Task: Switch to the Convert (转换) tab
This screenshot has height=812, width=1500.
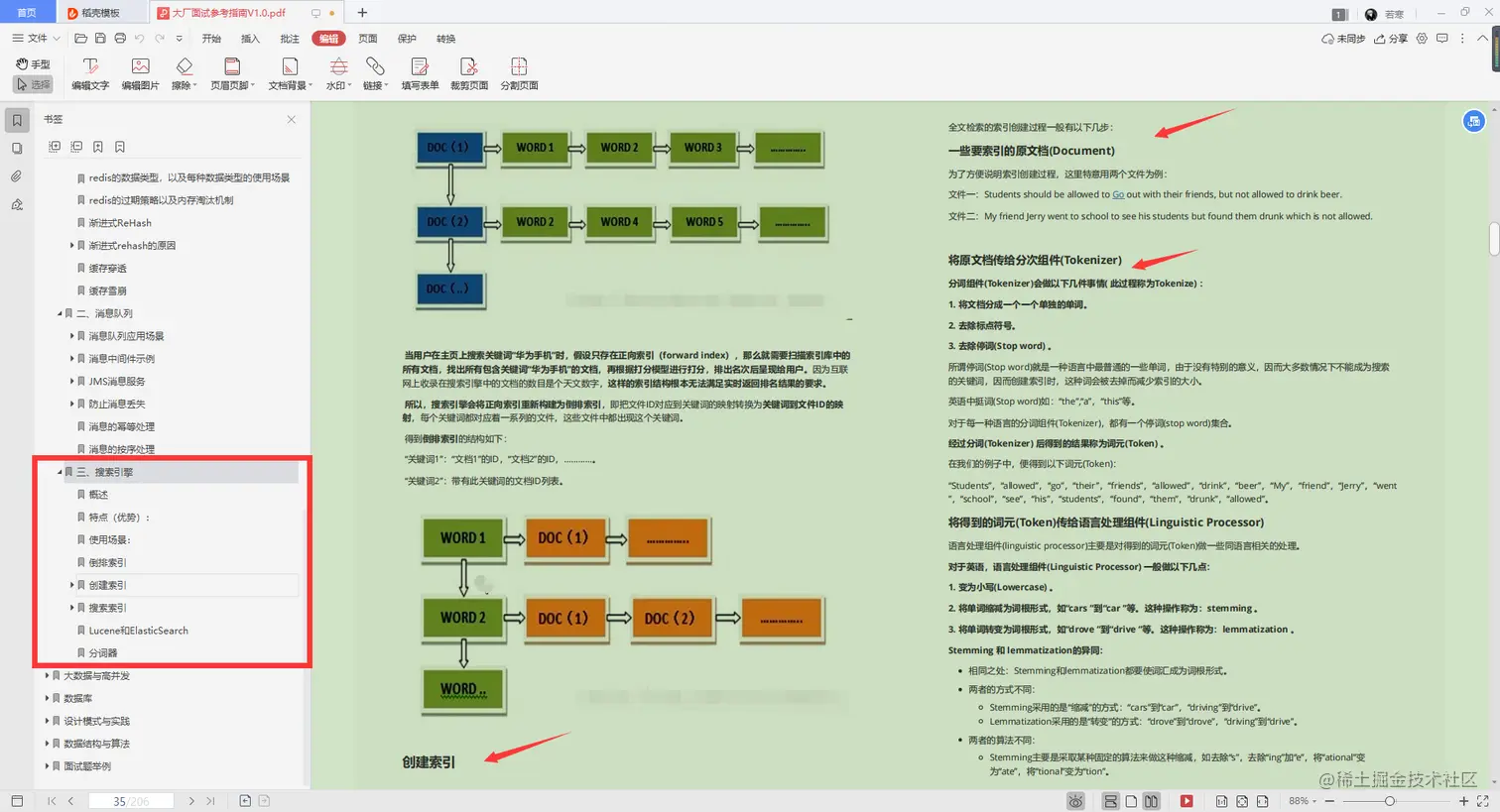Action: (446, 39)
